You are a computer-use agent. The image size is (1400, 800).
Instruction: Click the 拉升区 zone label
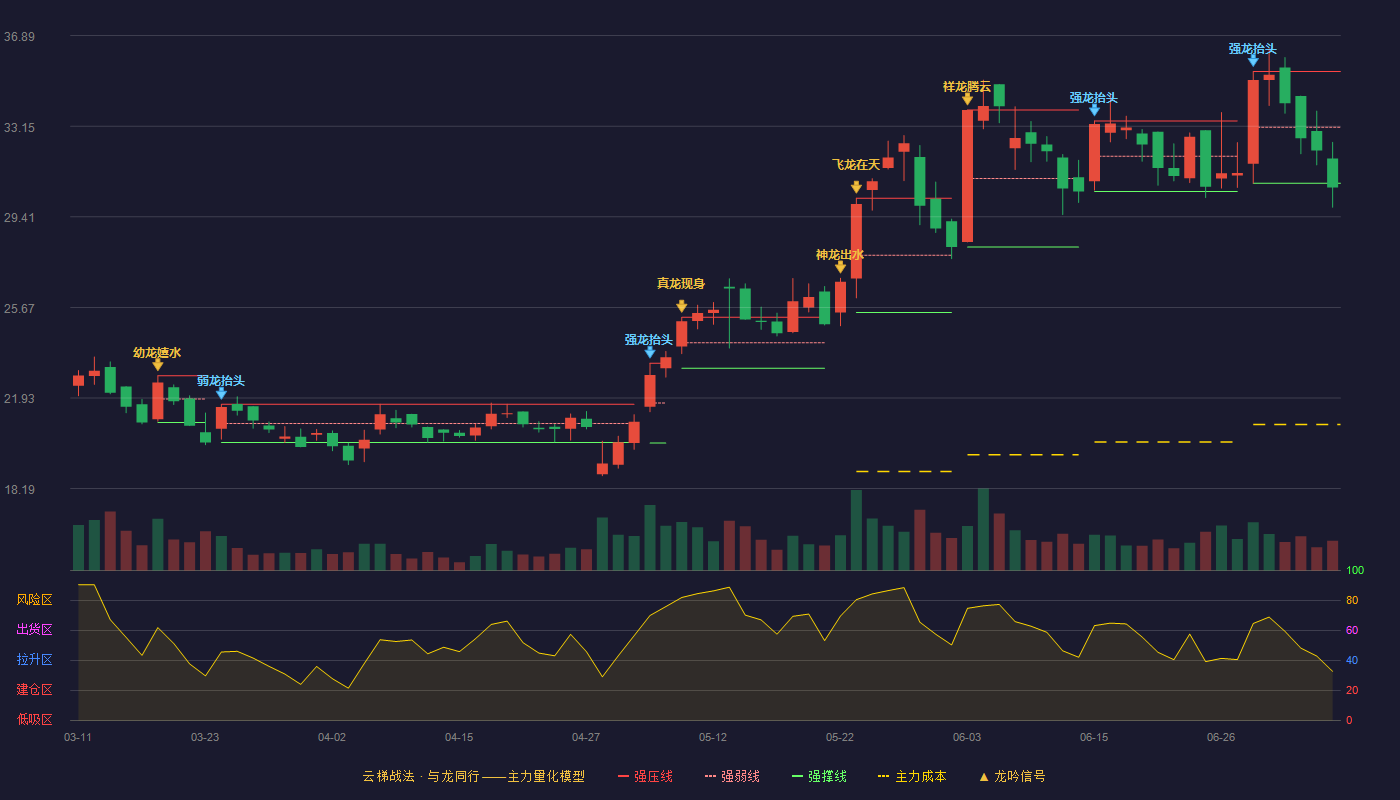click(x=34, y=660)
